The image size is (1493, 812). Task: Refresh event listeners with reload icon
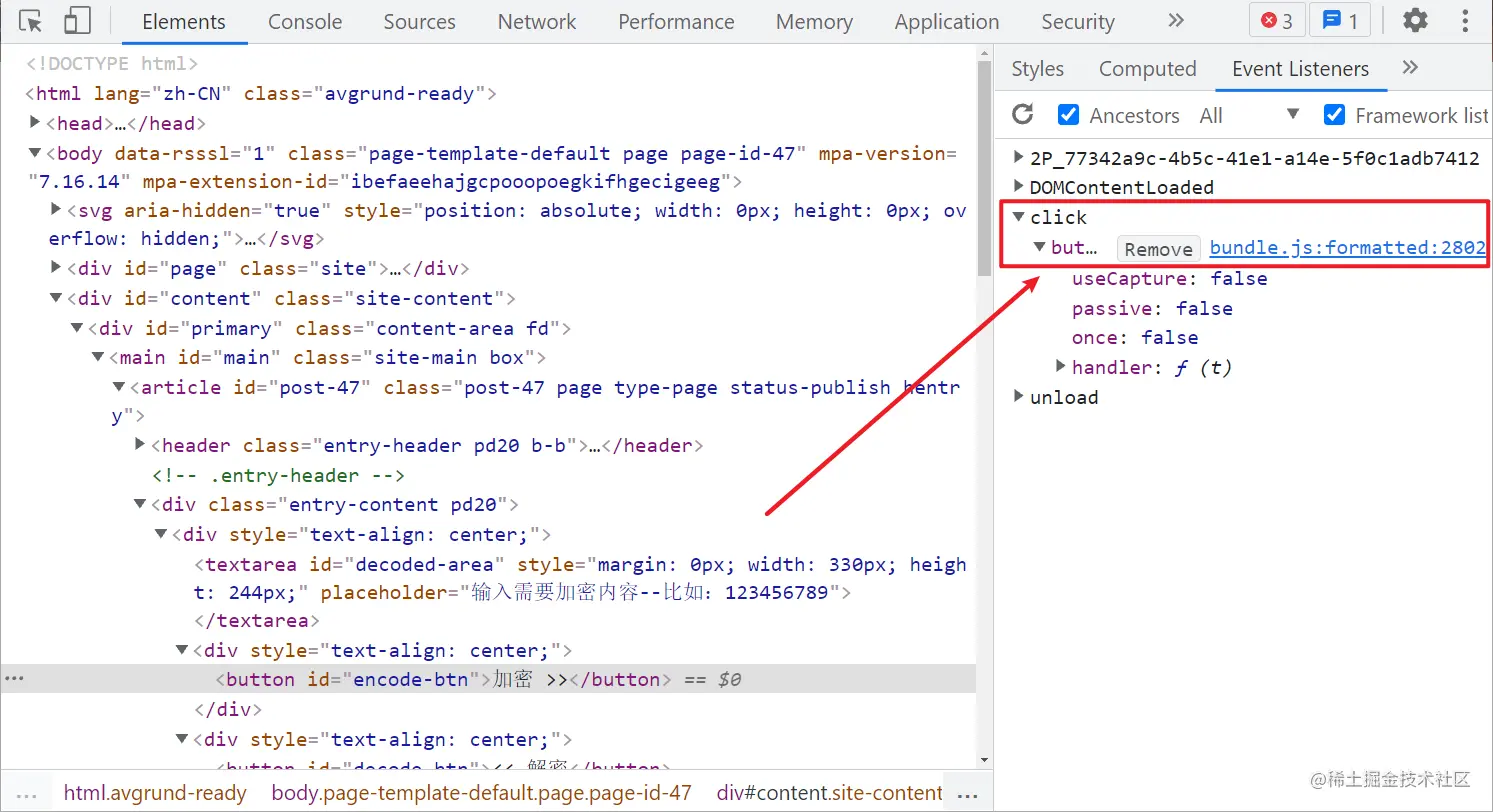tap(1023, 115)
